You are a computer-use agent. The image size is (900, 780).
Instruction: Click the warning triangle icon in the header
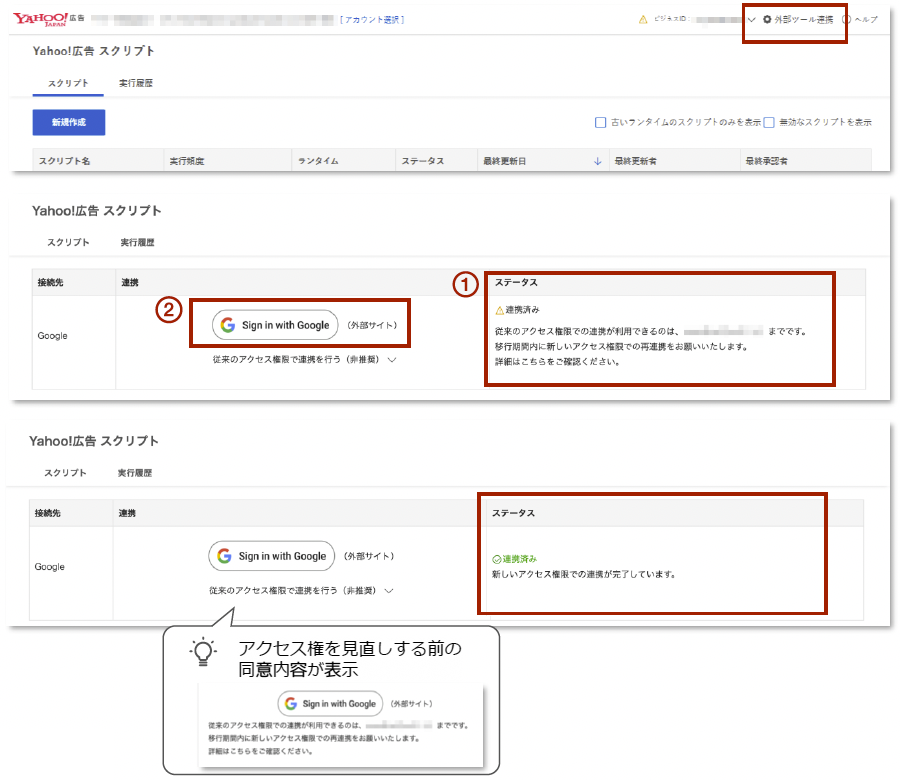pos(643,20)
